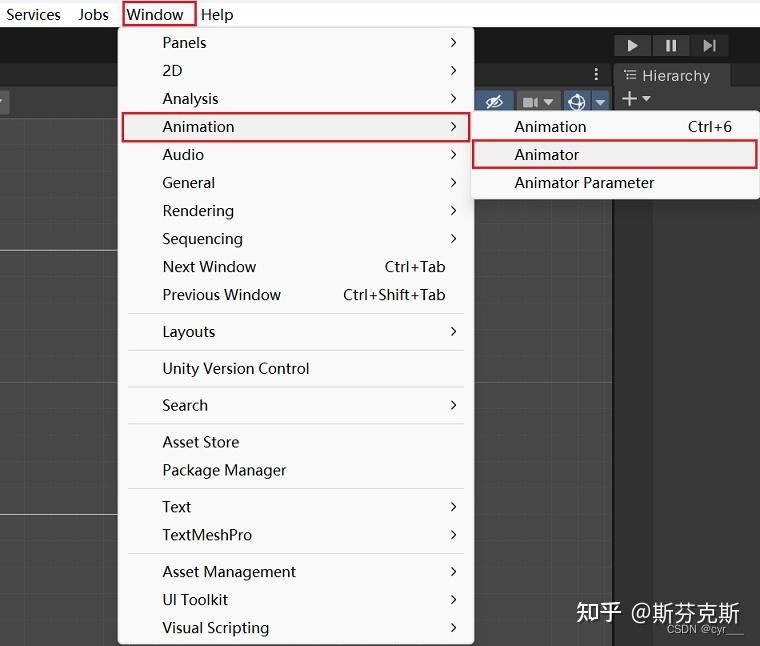
Task: Expand the Analysis submenu
Action: point(296,99)
